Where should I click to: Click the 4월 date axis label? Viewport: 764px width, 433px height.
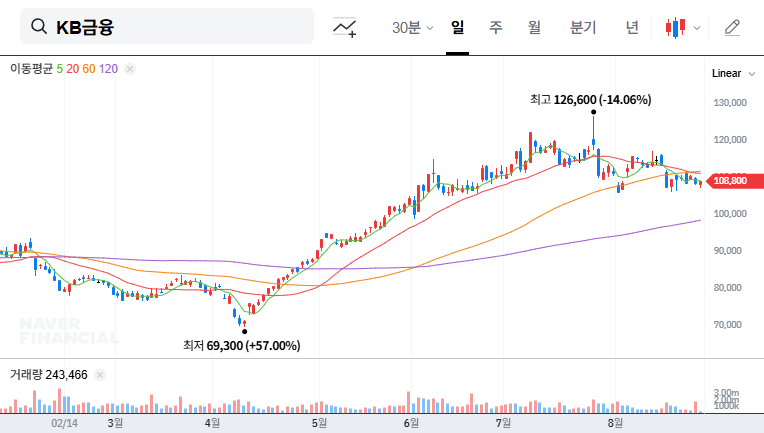click(212, 423)
